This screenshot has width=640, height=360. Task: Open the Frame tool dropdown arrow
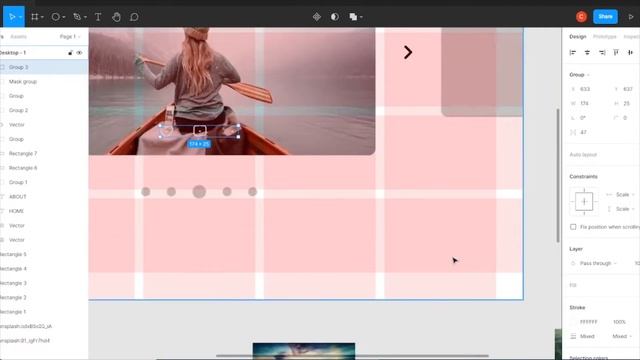[x=42, y=17]
